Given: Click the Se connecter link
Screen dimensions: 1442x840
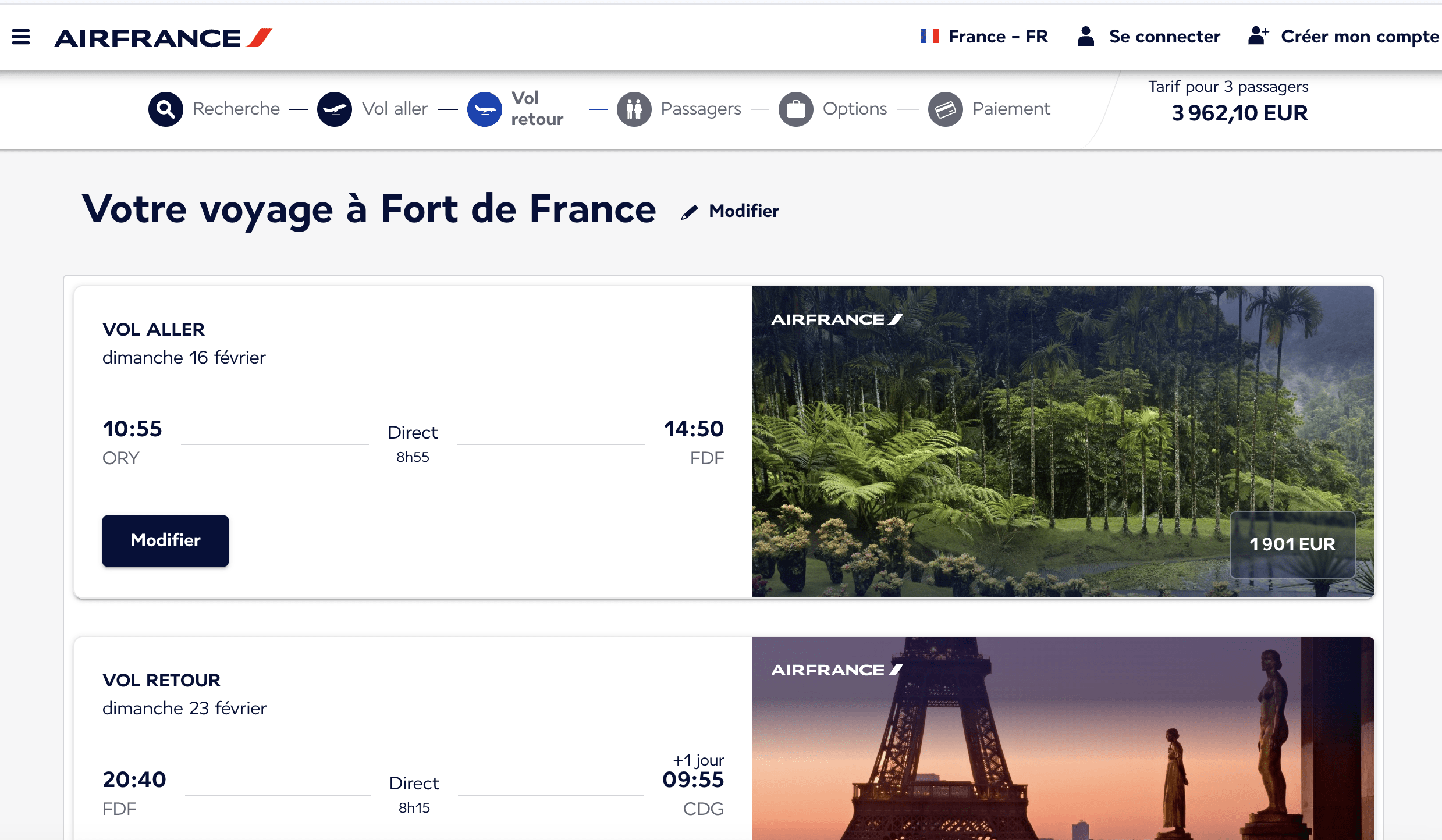Looking at the screenshot, I should [x=1164, y=36].
